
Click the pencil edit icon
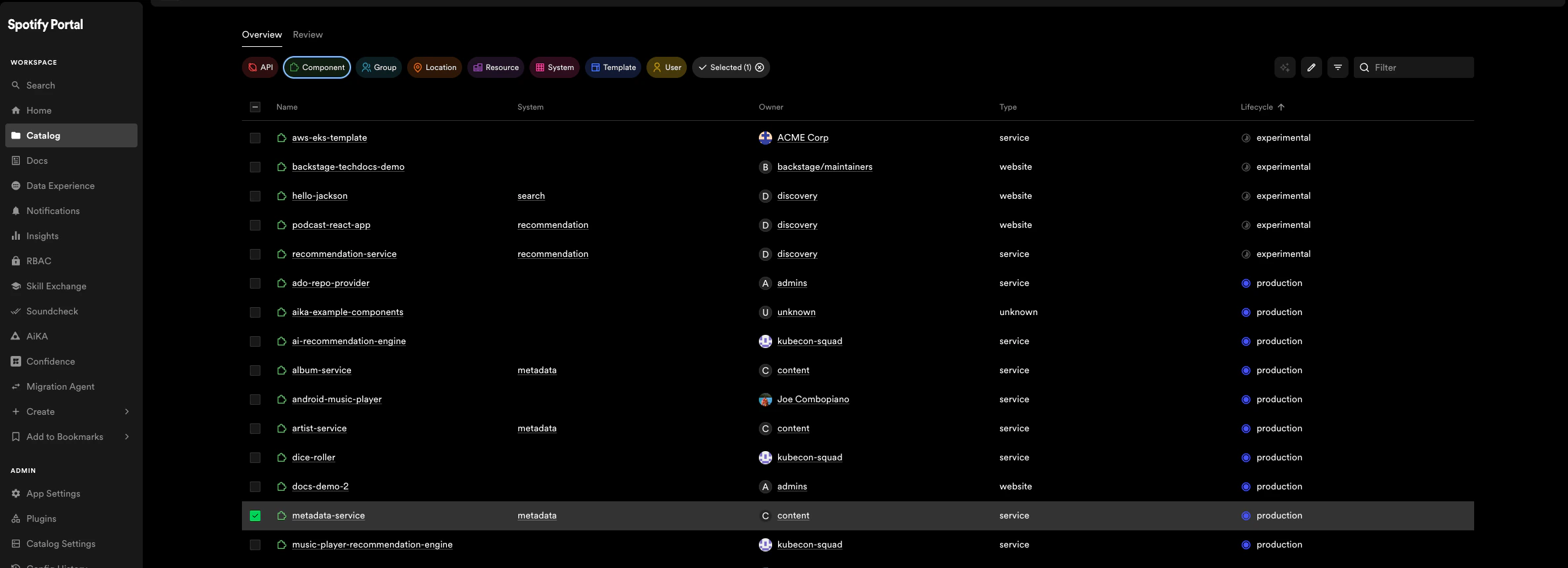click(x=1311, y=67)
